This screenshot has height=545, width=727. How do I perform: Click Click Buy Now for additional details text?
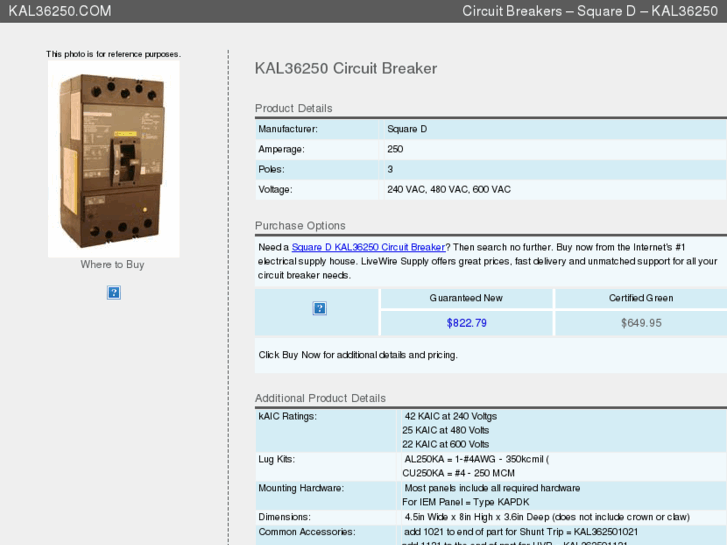coord(358,355)
